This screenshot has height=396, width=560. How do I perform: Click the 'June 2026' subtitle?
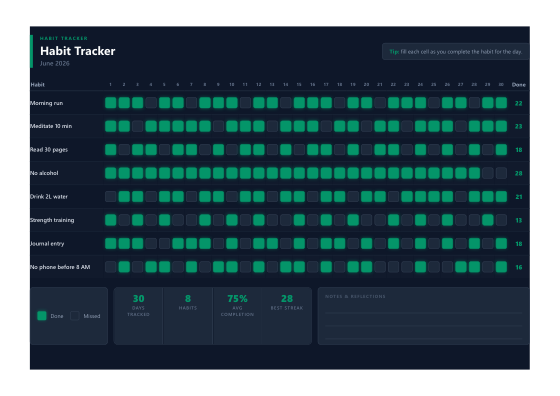pyautogui.click(x=55, y=64)
